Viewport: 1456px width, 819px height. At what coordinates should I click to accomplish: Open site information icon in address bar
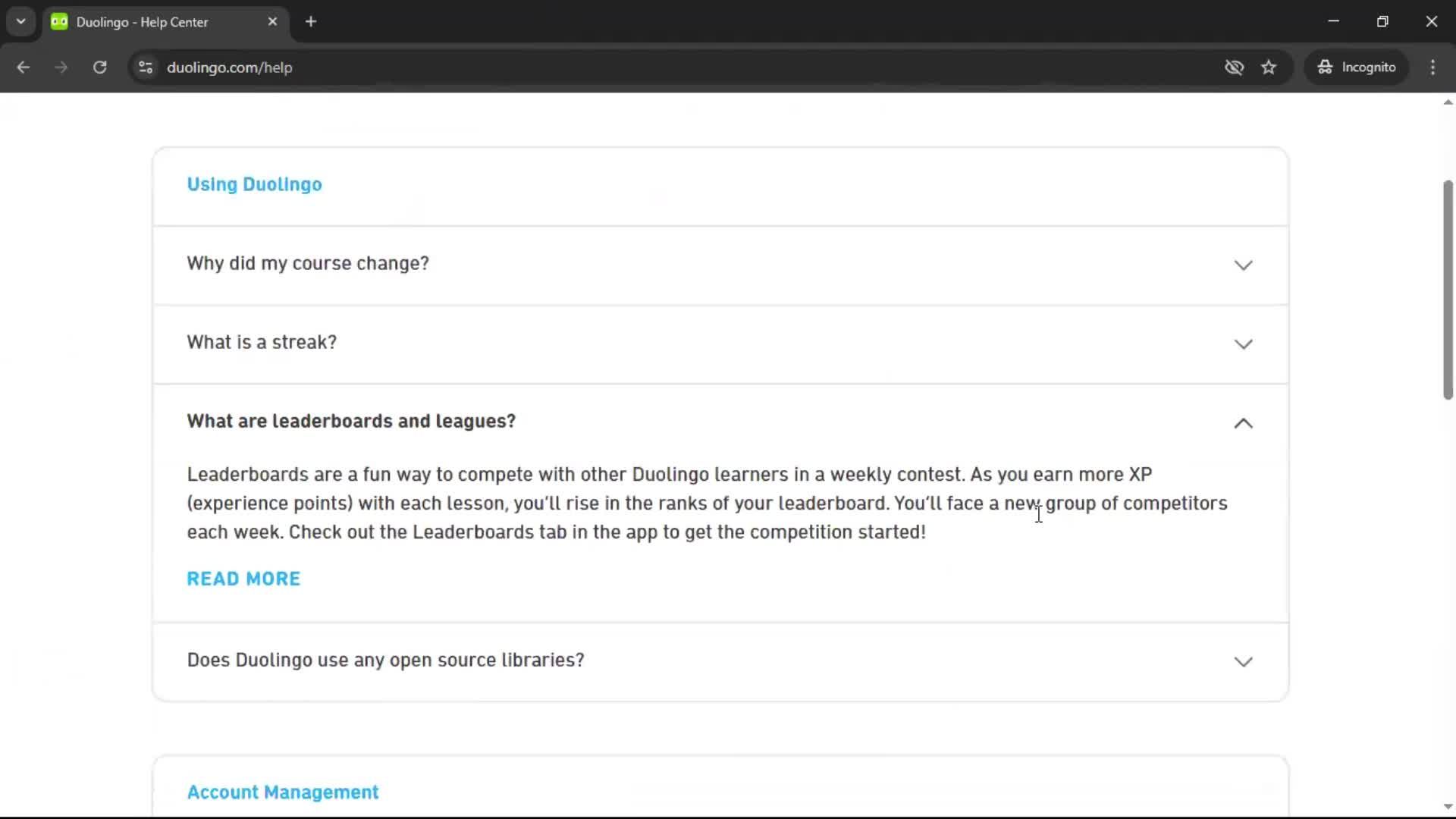pos(146,67)
